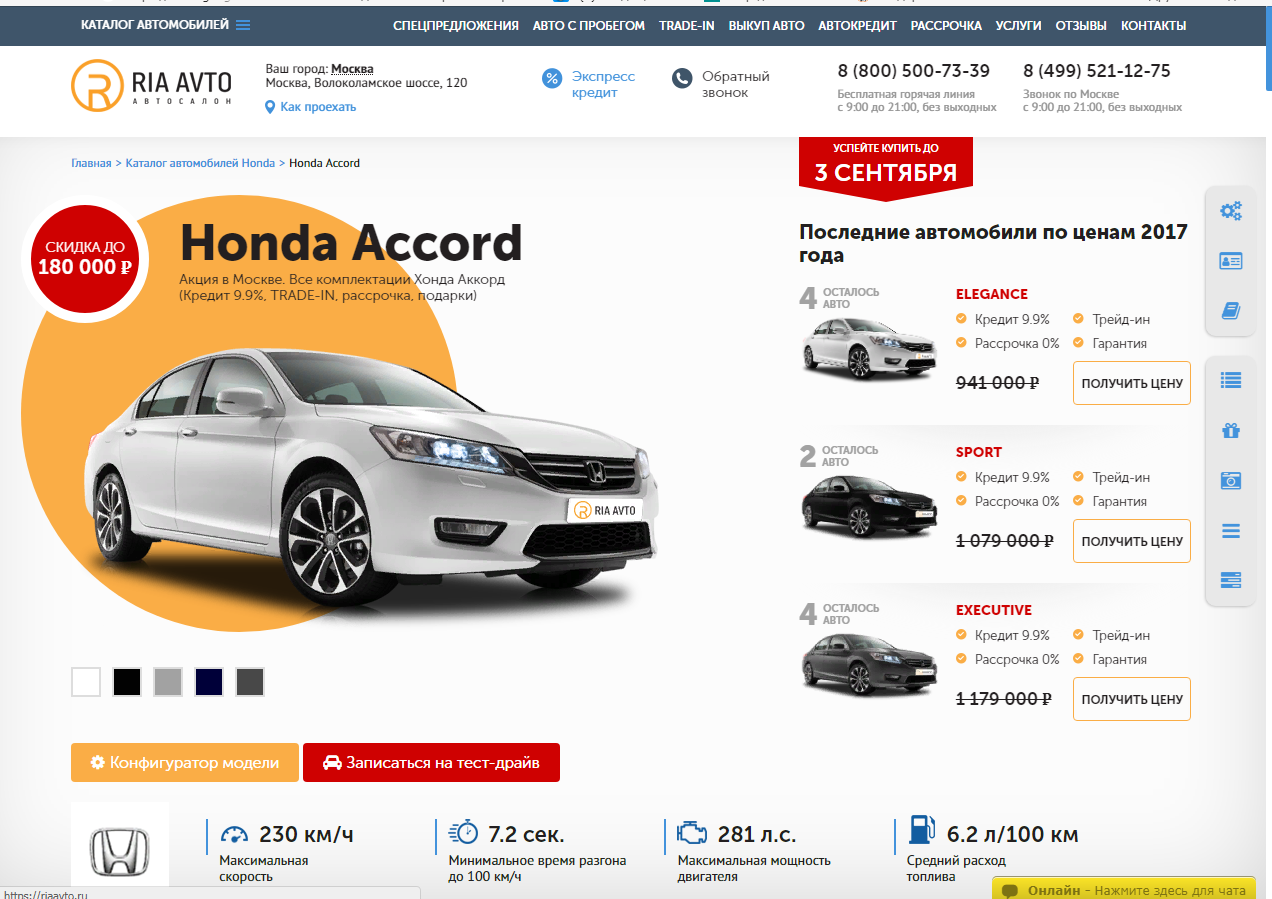Open Автокредит menu item
Image resolution: width=1272 pixels, height=899 pixels.
pyautogui.click(x=857, y=26)
